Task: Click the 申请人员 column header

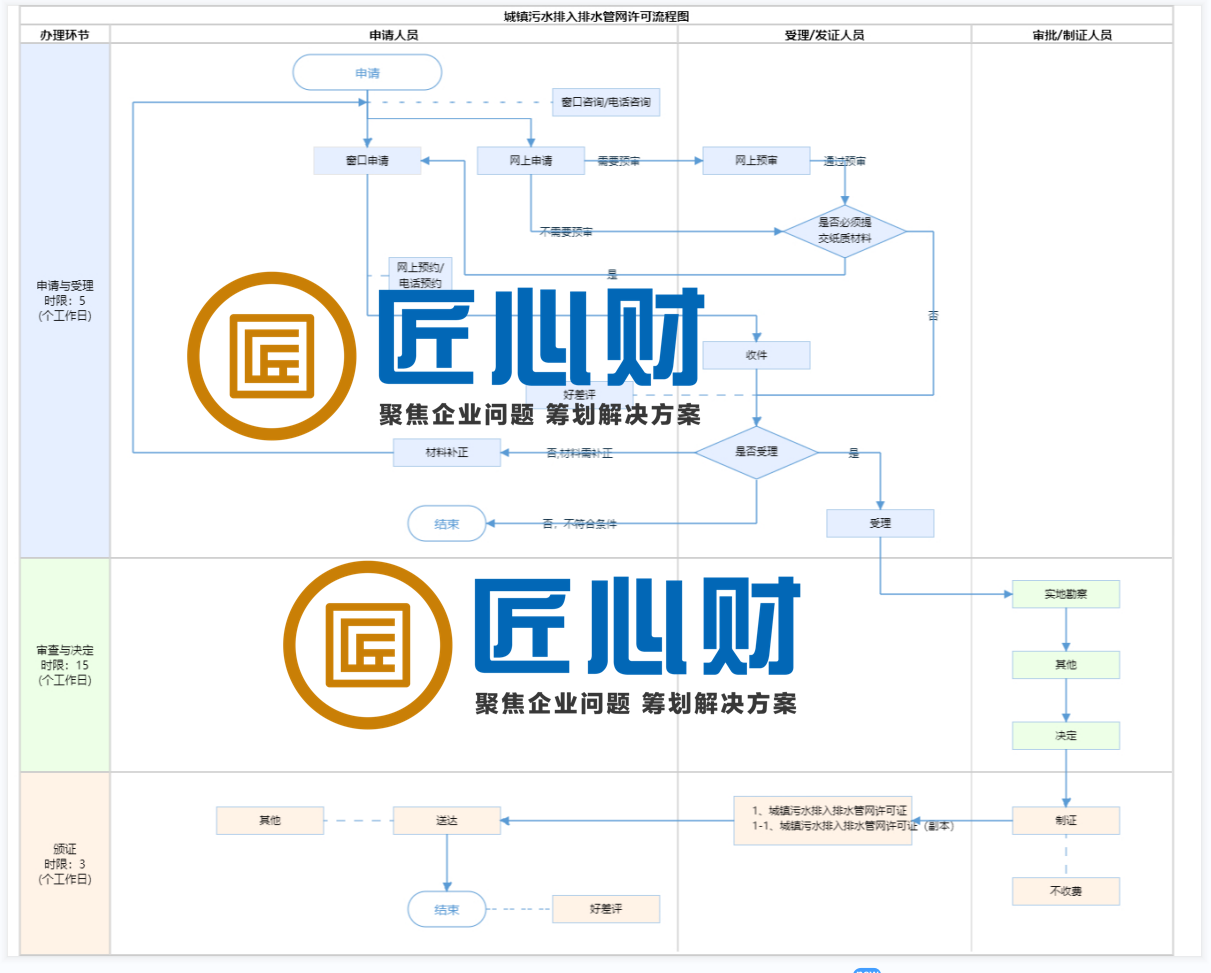Action: click(x=394, y=34)
